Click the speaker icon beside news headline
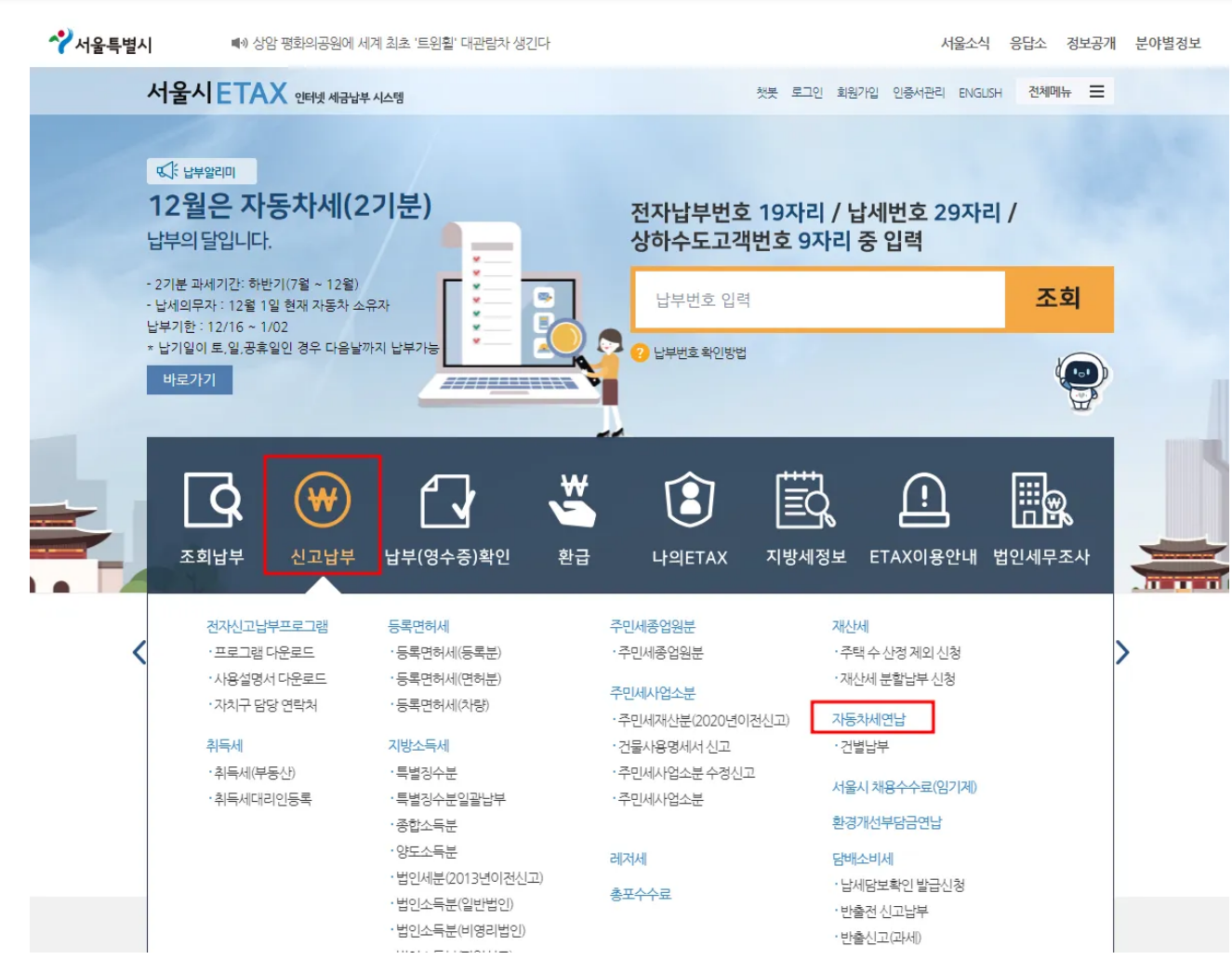 click(x=240, y=43)
